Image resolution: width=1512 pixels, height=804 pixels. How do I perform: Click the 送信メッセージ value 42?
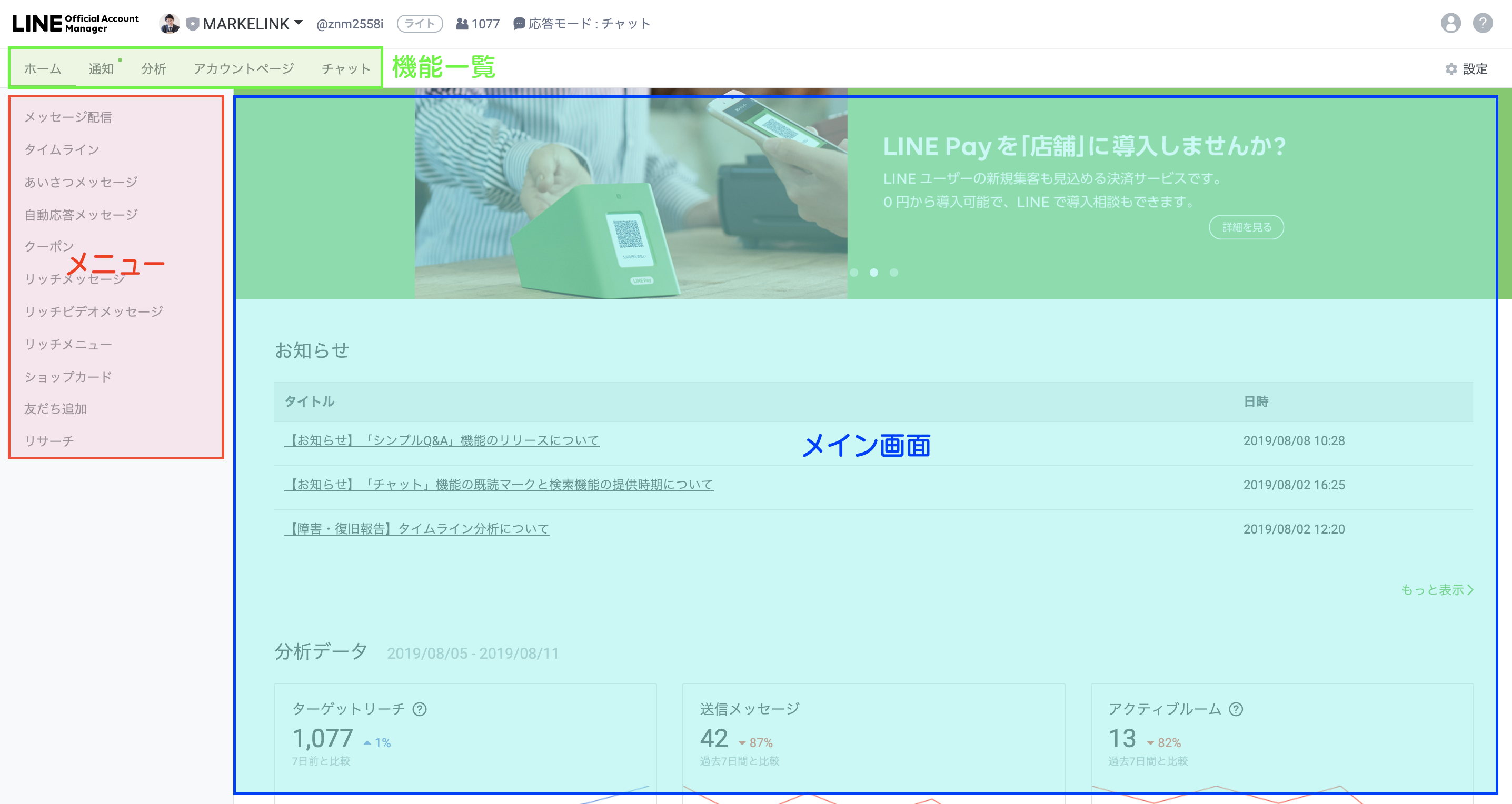[x=714, y=738]
